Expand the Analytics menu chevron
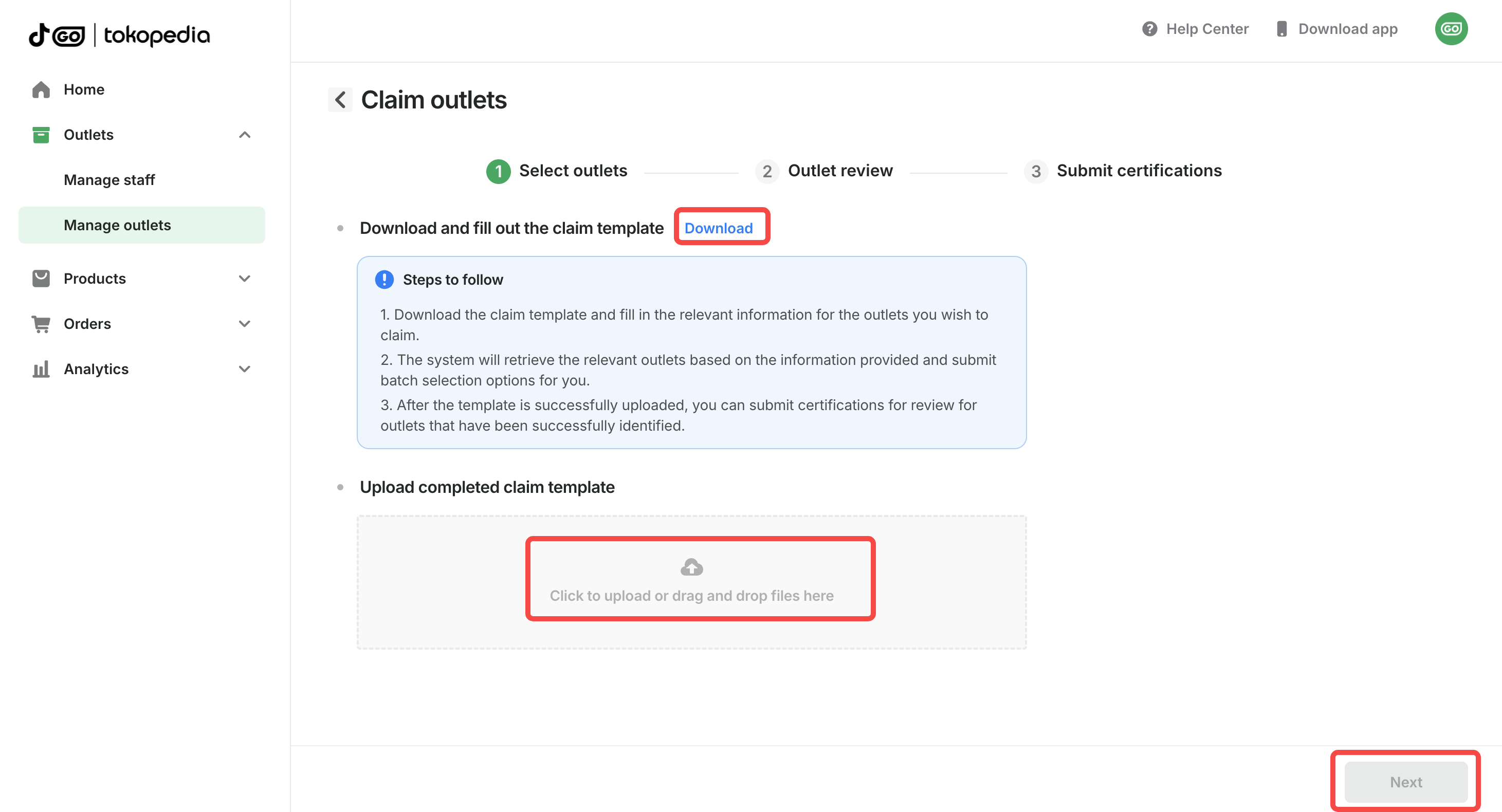1502x812 pixels. 245,369
